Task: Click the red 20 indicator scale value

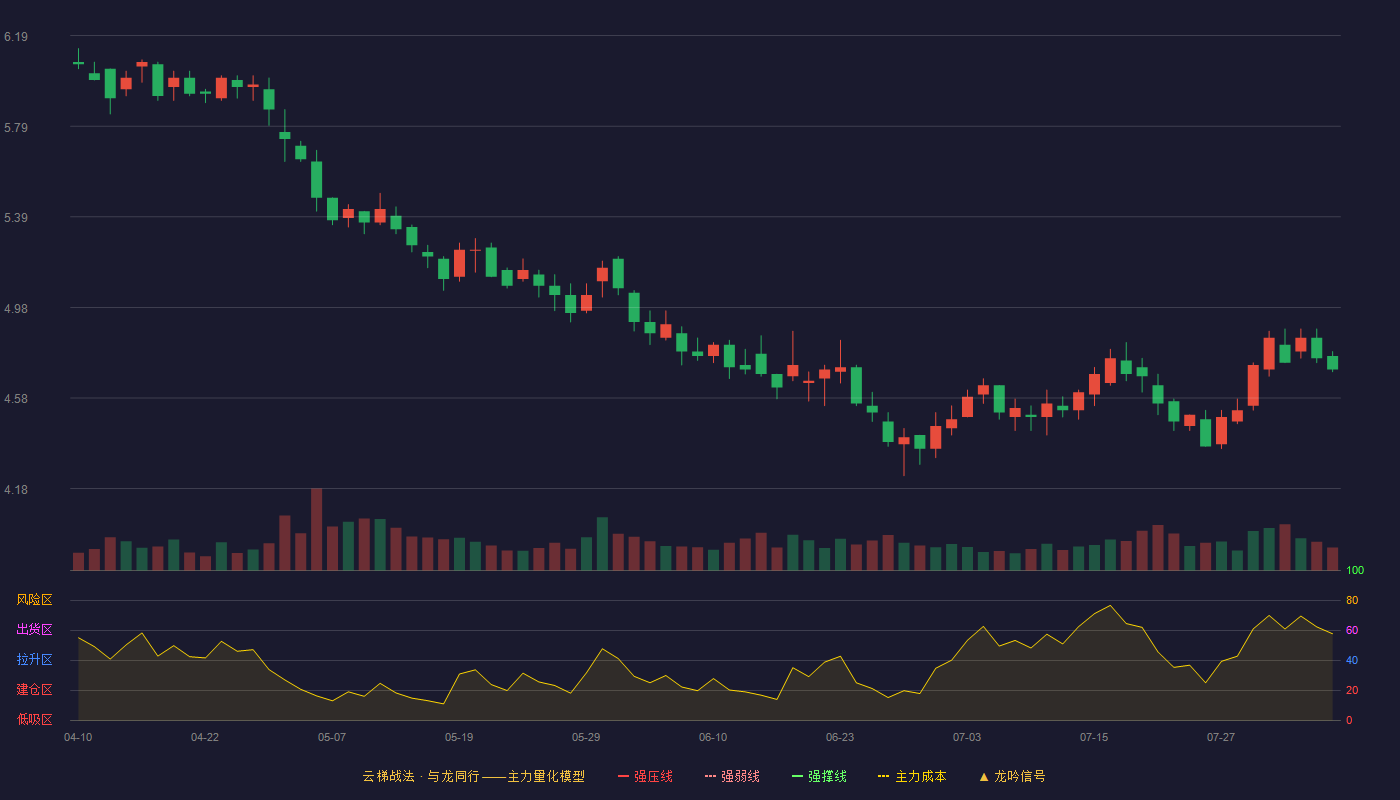Action: click(1352, 691)
